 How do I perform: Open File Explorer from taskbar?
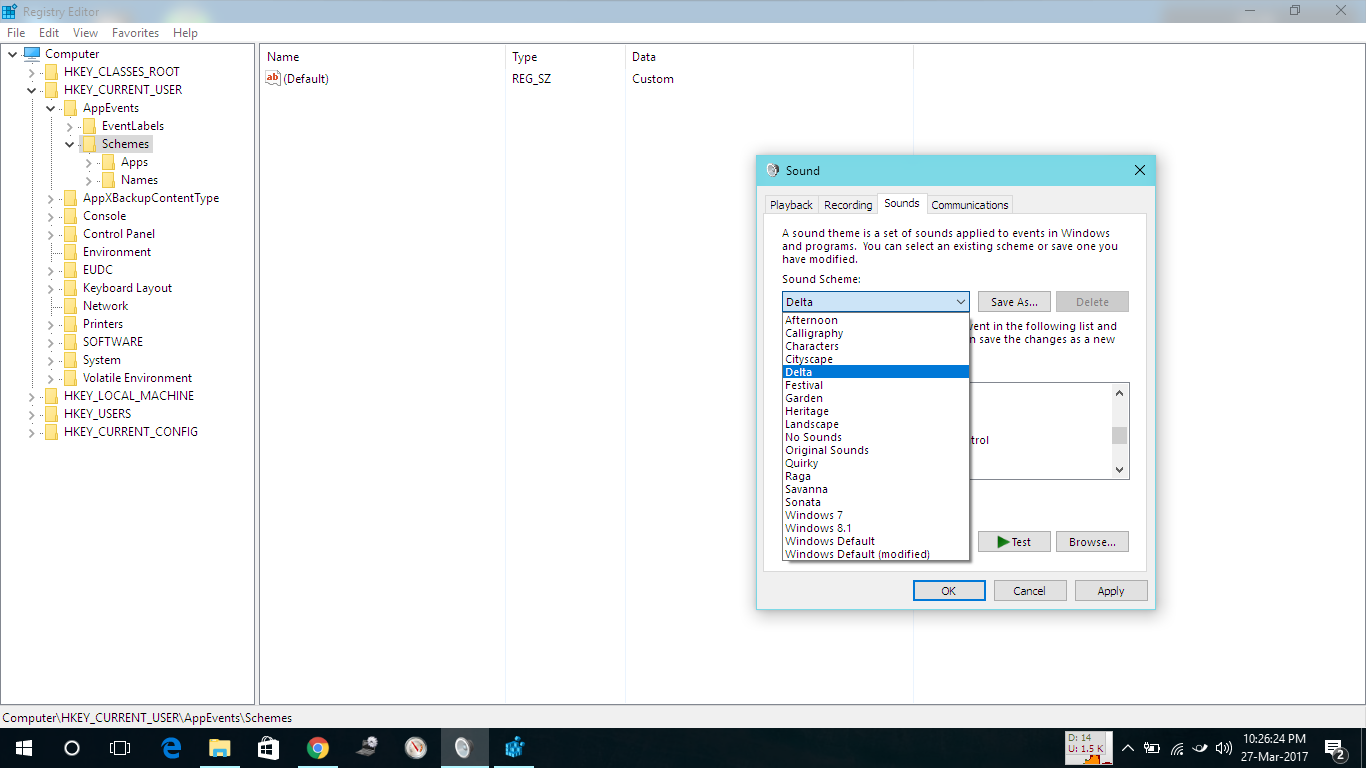(220, 747)
